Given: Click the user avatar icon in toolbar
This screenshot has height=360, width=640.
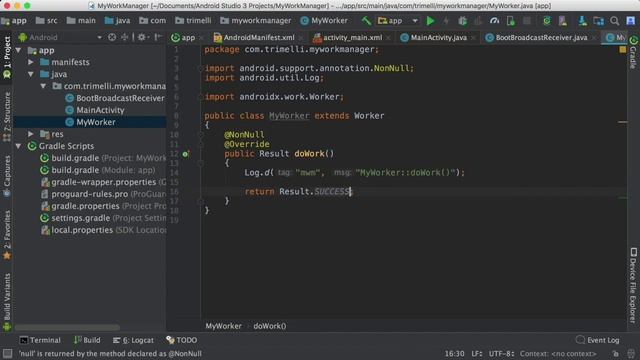Looking at the screenshot, I should (631, 20).
